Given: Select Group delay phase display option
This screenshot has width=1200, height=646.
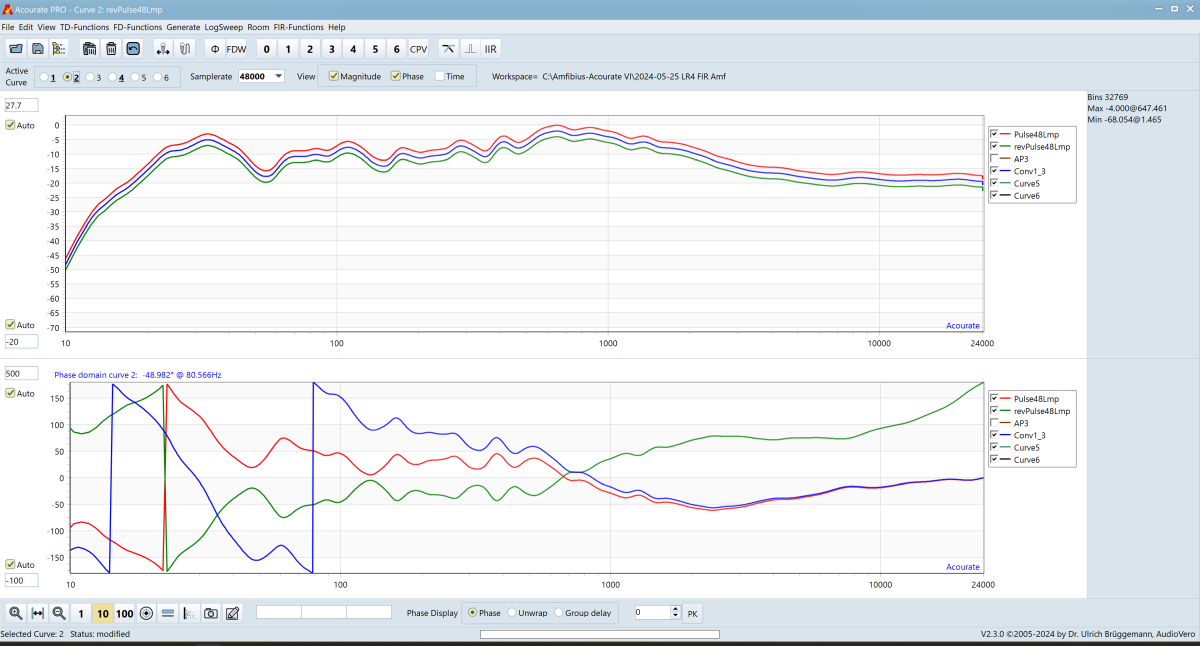Looking at the screenshot, I should pos(559,613).
